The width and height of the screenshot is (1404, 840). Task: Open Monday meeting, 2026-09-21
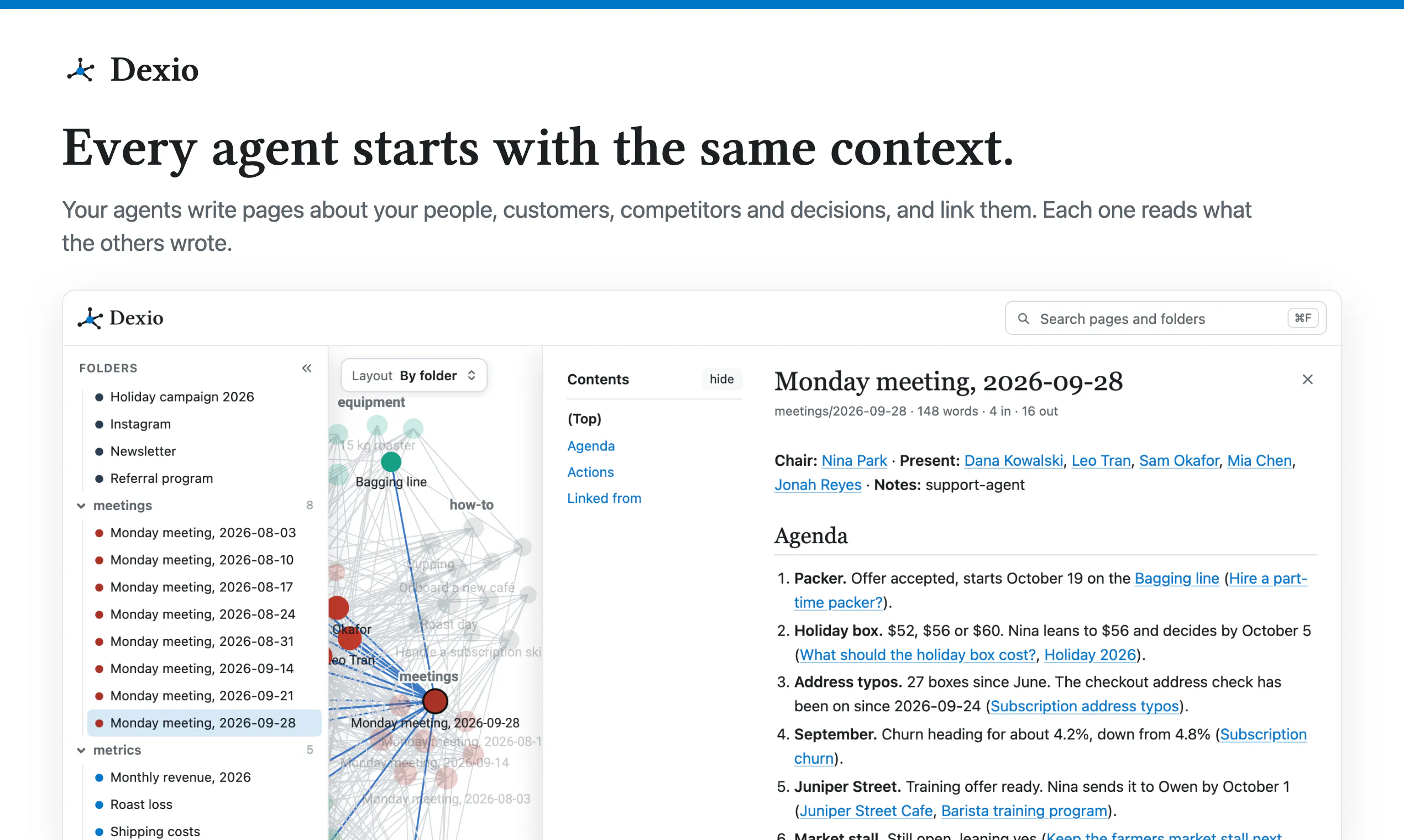[204, 696]
